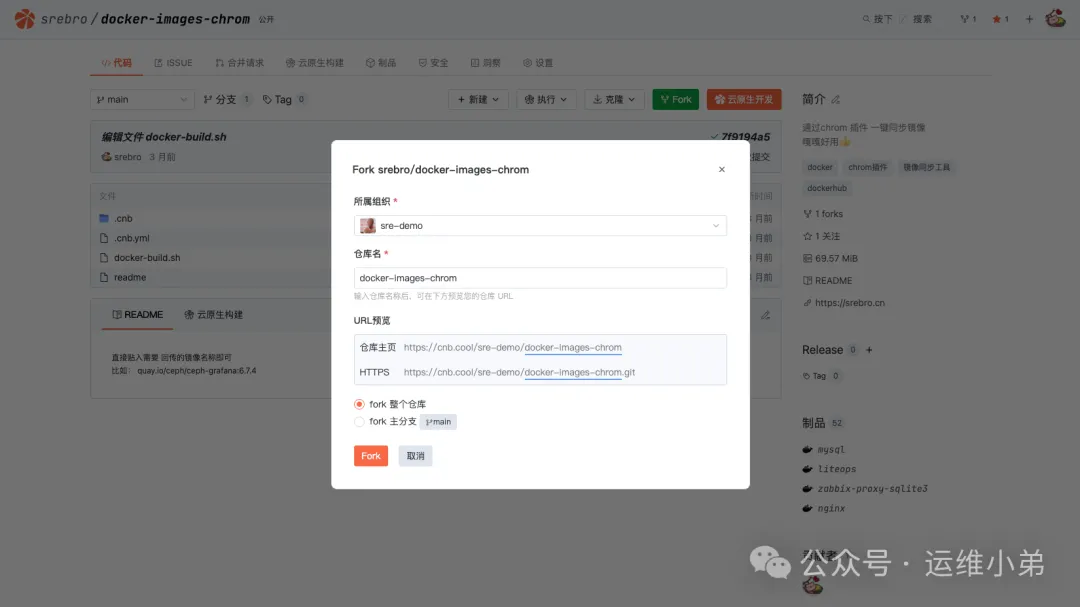
Task: Open the docker-build.sh file
Action: [147, 258]
